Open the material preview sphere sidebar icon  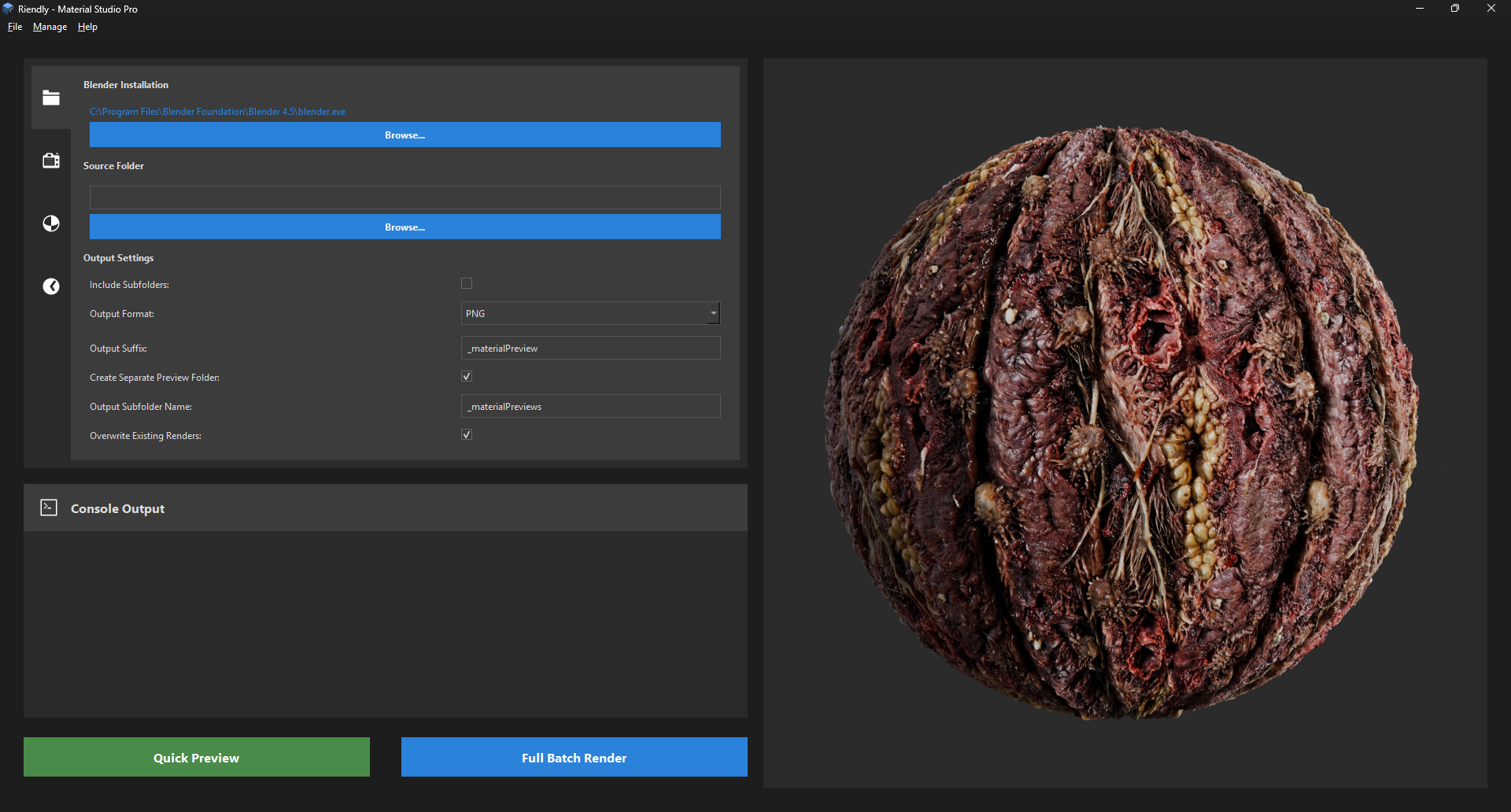[x=50, y=223]
